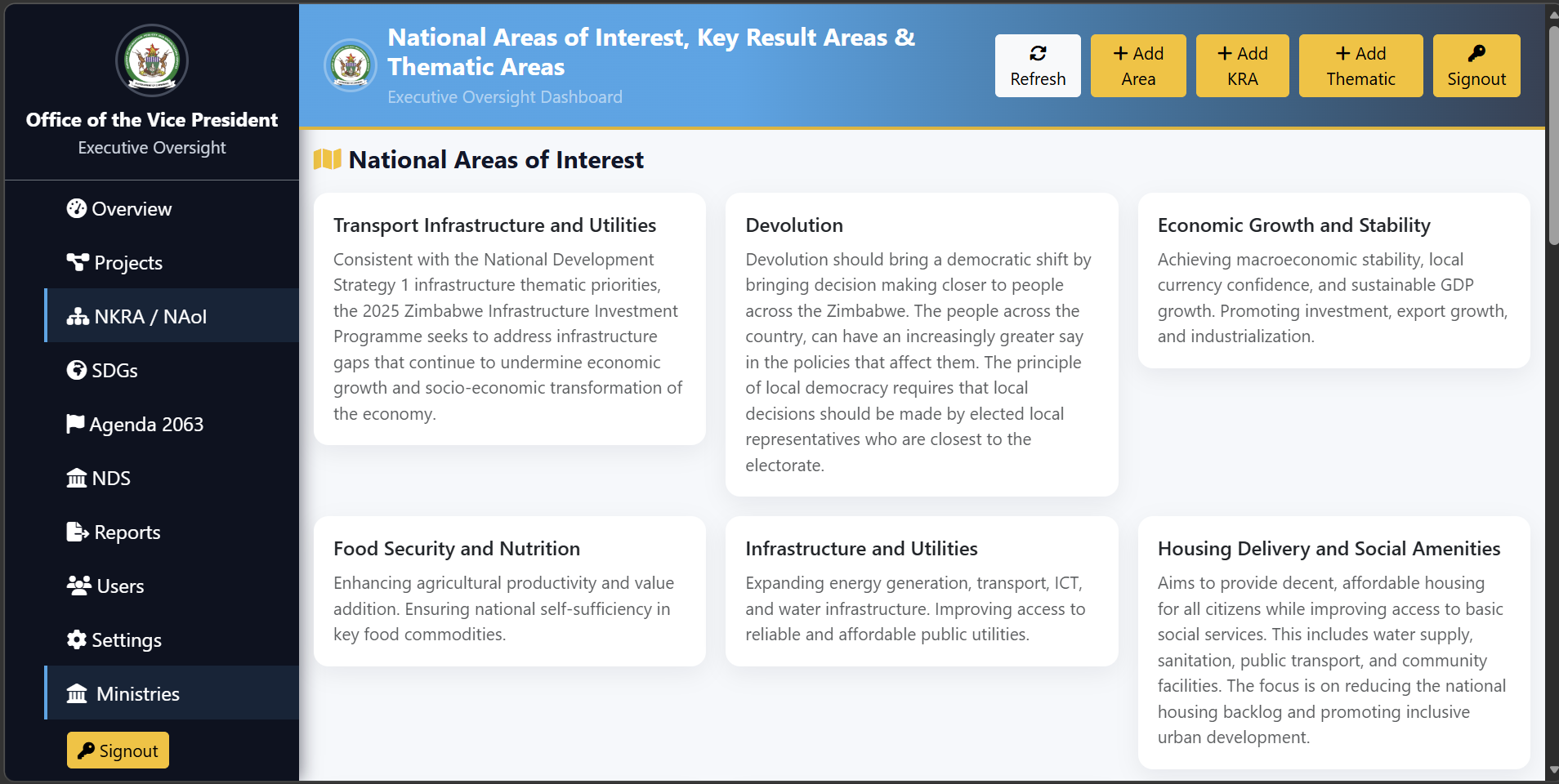Viewport: 1559px width, 784px height.
Task: Sign out using the header Signout button
Action: click(x=1476, y=66)
